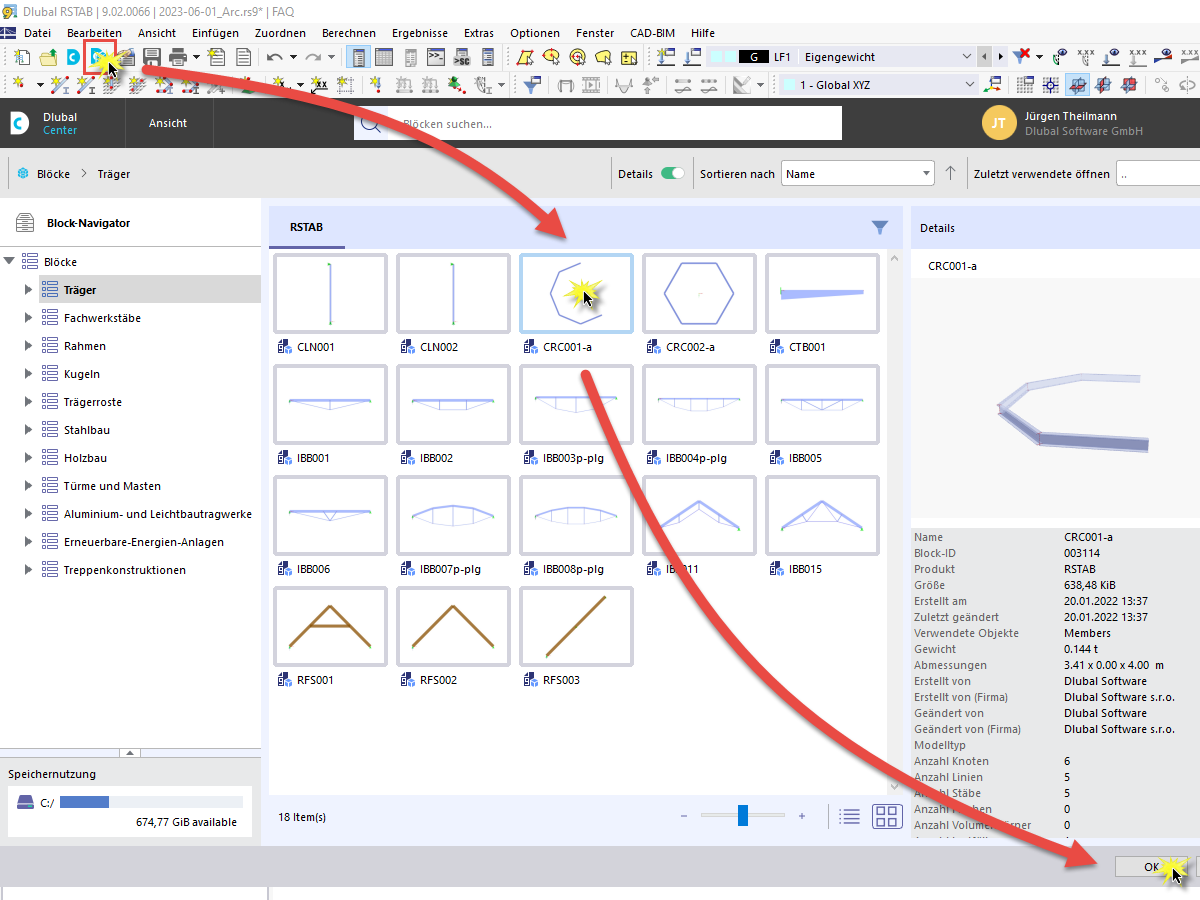
Task: Open the Ansicht menu in Dlubal Center
Action: (x=168, y=123)
